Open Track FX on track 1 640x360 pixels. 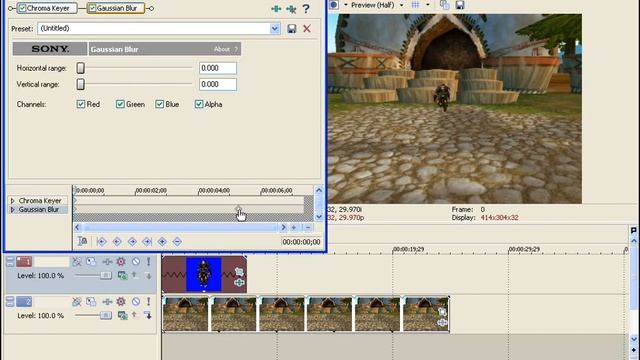coord(107,262)
